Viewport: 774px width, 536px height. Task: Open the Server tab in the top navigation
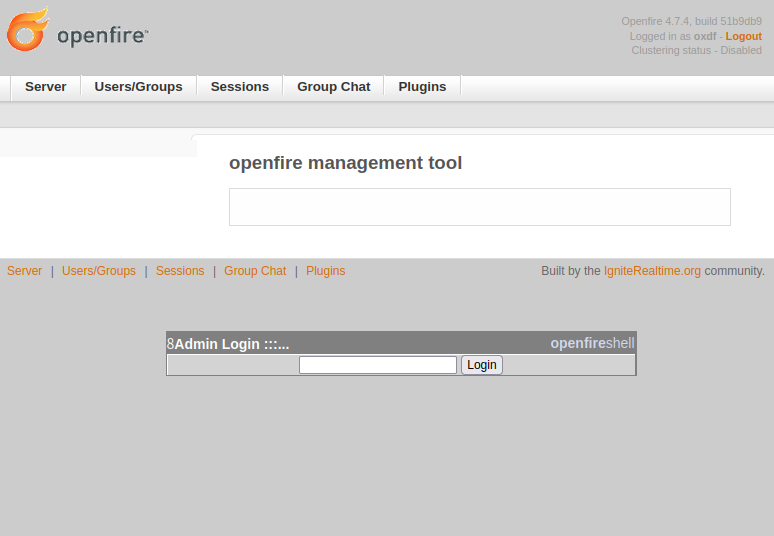coord(45,87)
